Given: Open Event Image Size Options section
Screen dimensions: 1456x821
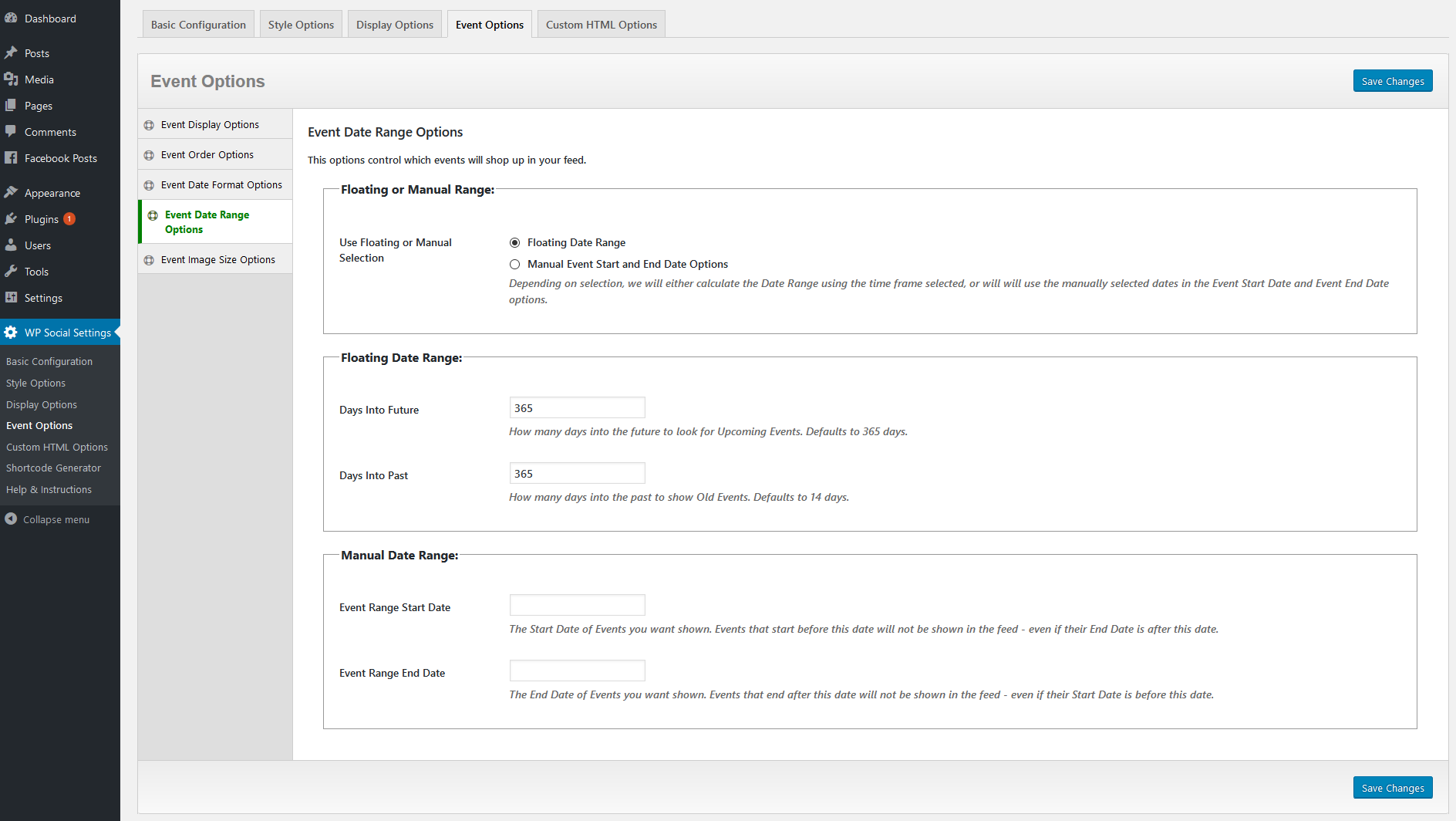Looking at the screenshot, I should click(x=217, y=260).
